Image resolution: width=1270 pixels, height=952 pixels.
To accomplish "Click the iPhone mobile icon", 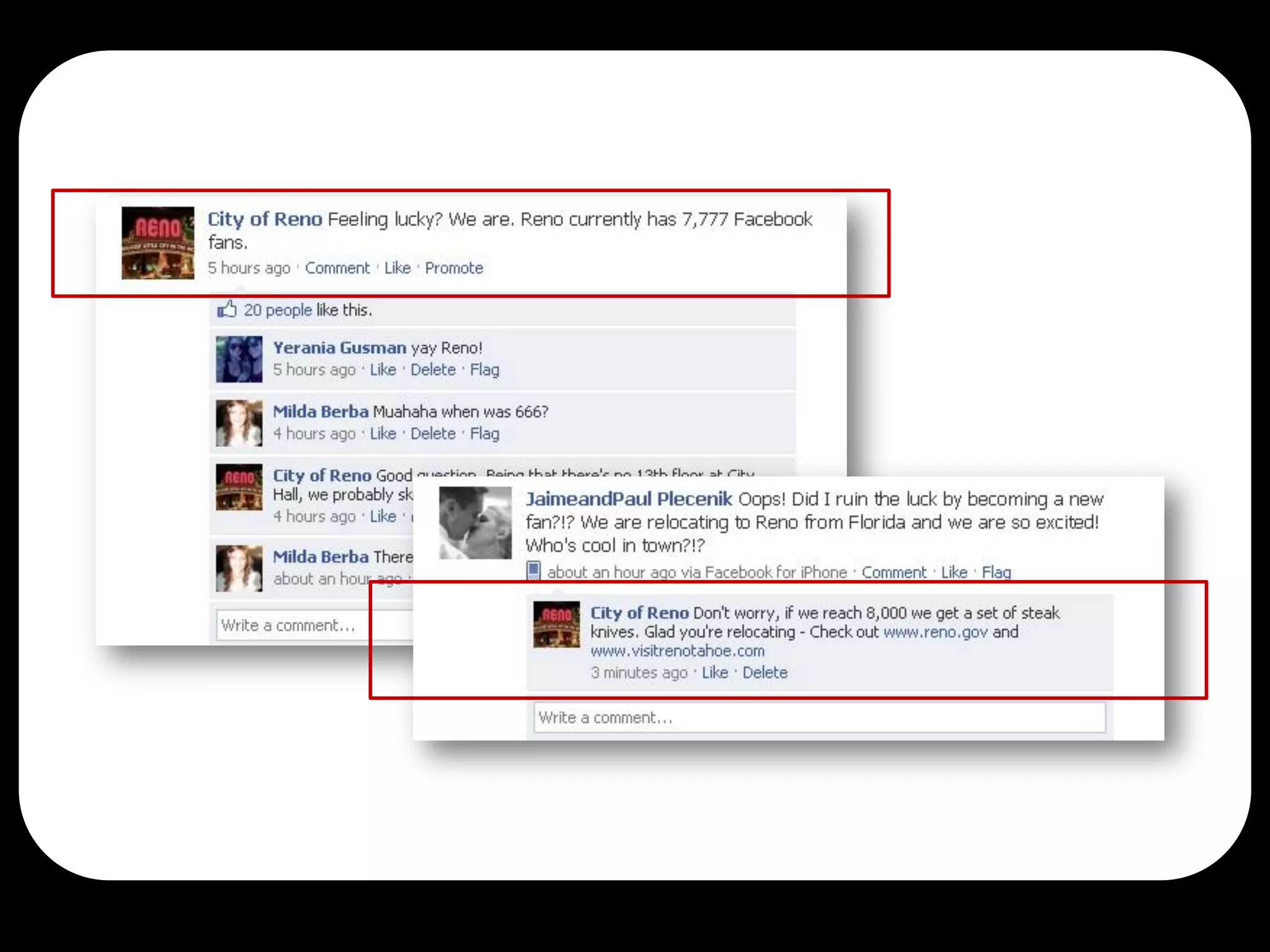I will (x=533, y=571).
